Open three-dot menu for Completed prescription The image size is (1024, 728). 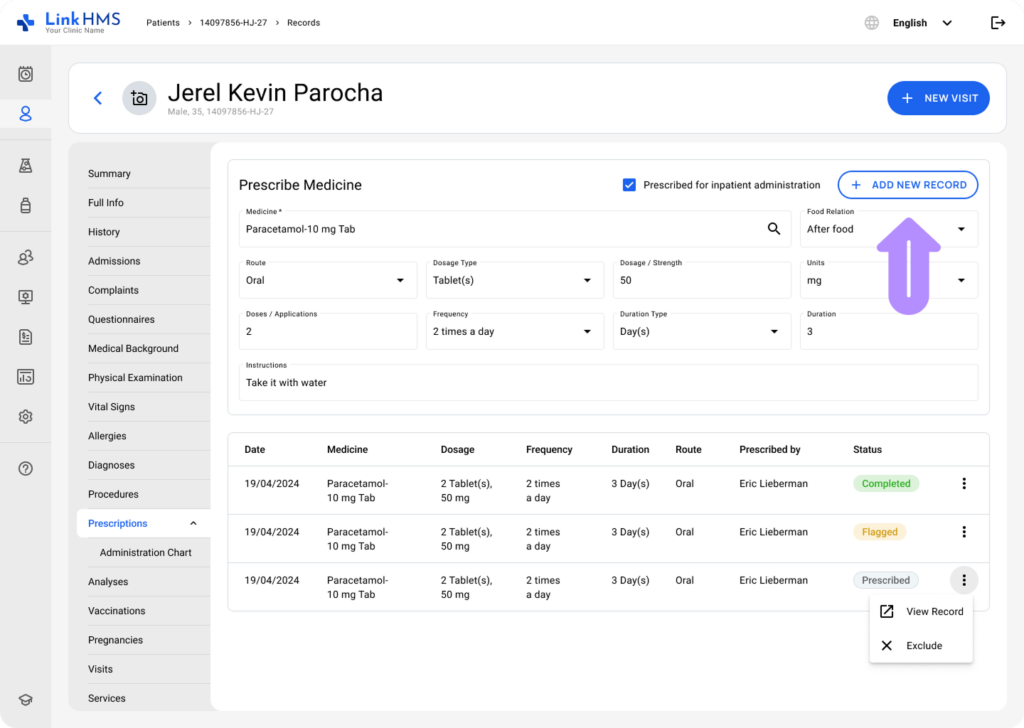[964, 484]
